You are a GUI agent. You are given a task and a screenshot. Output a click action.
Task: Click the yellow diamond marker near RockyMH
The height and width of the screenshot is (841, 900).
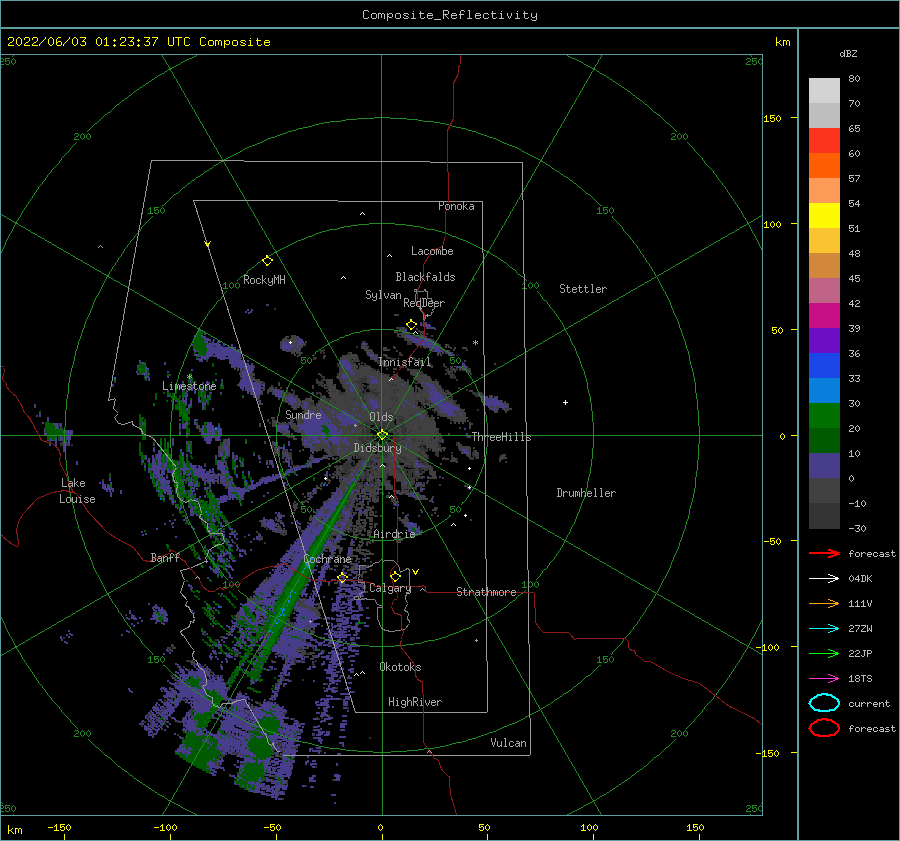(x=267, y=261)
